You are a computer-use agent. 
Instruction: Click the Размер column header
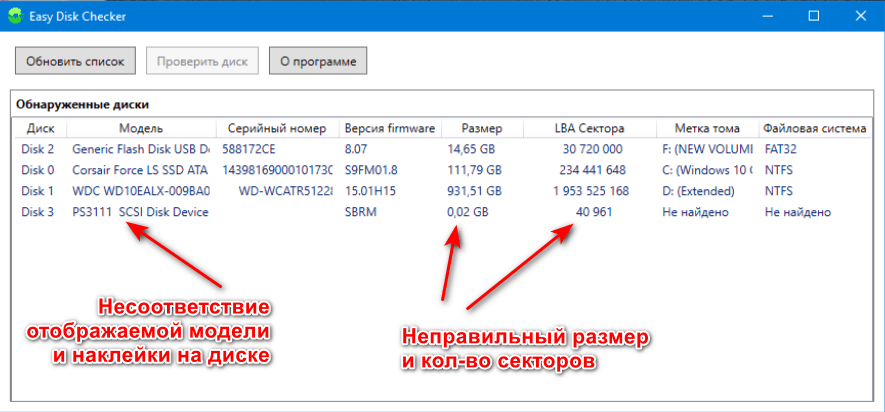click(482, 129)
